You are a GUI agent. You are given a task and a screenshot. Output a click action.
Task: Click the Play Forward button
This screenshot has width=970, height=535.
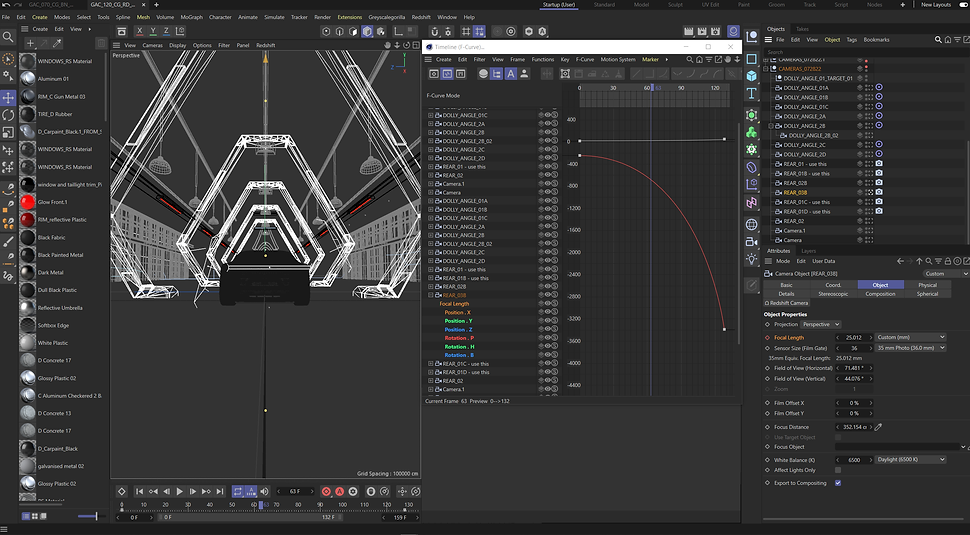pos(180,492)
